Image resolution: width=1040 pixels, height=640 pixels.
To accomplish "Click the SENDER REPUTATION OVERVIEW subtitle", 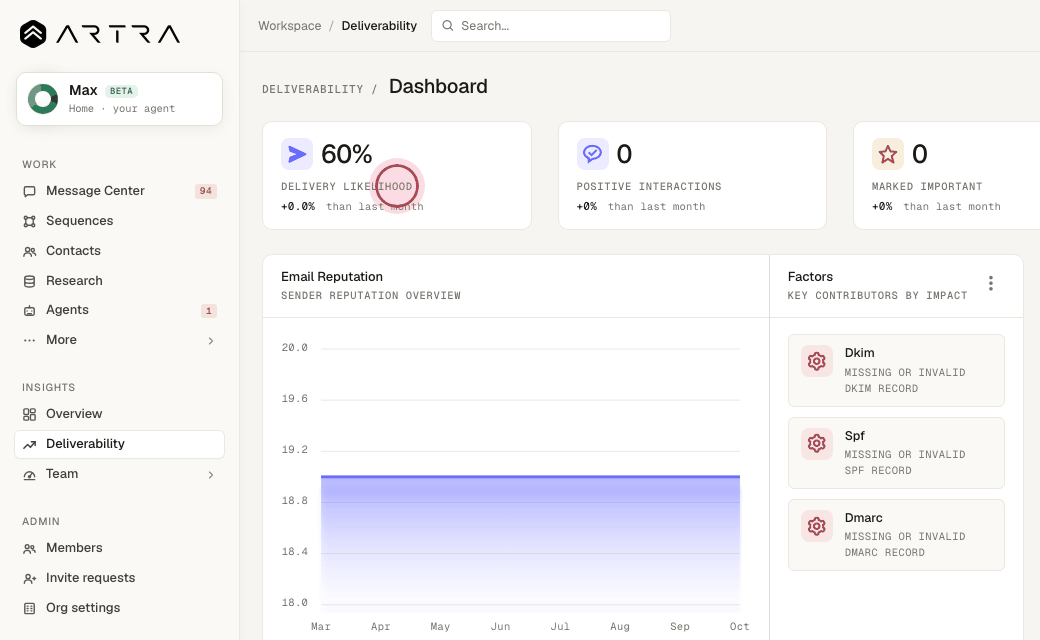I will point(371,295).
